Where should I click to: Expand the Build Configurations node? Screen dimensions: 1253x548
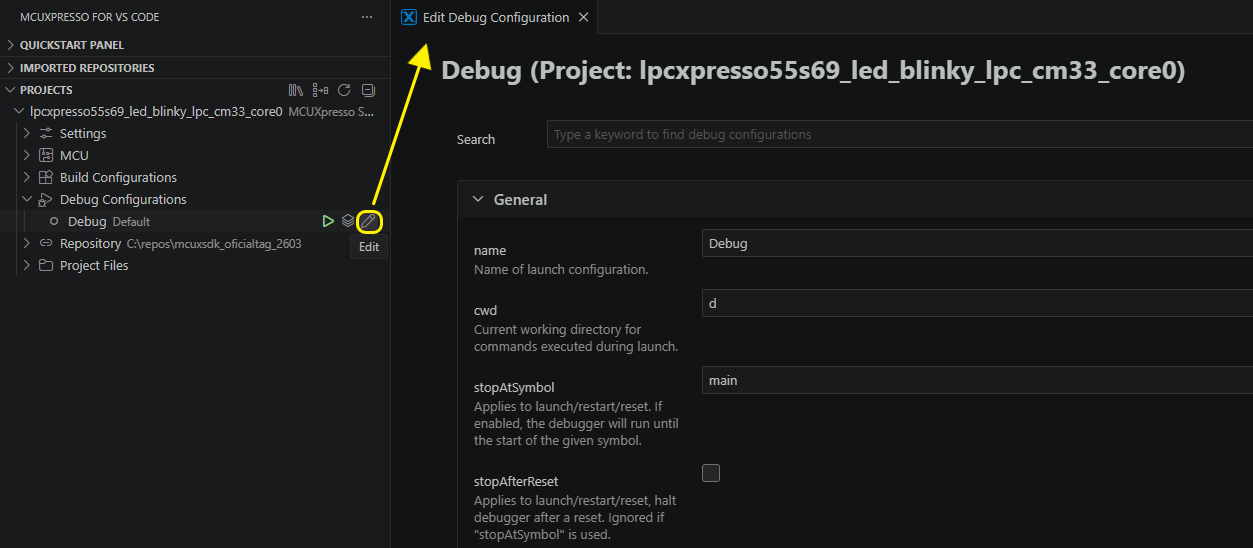tap(27, 177)
